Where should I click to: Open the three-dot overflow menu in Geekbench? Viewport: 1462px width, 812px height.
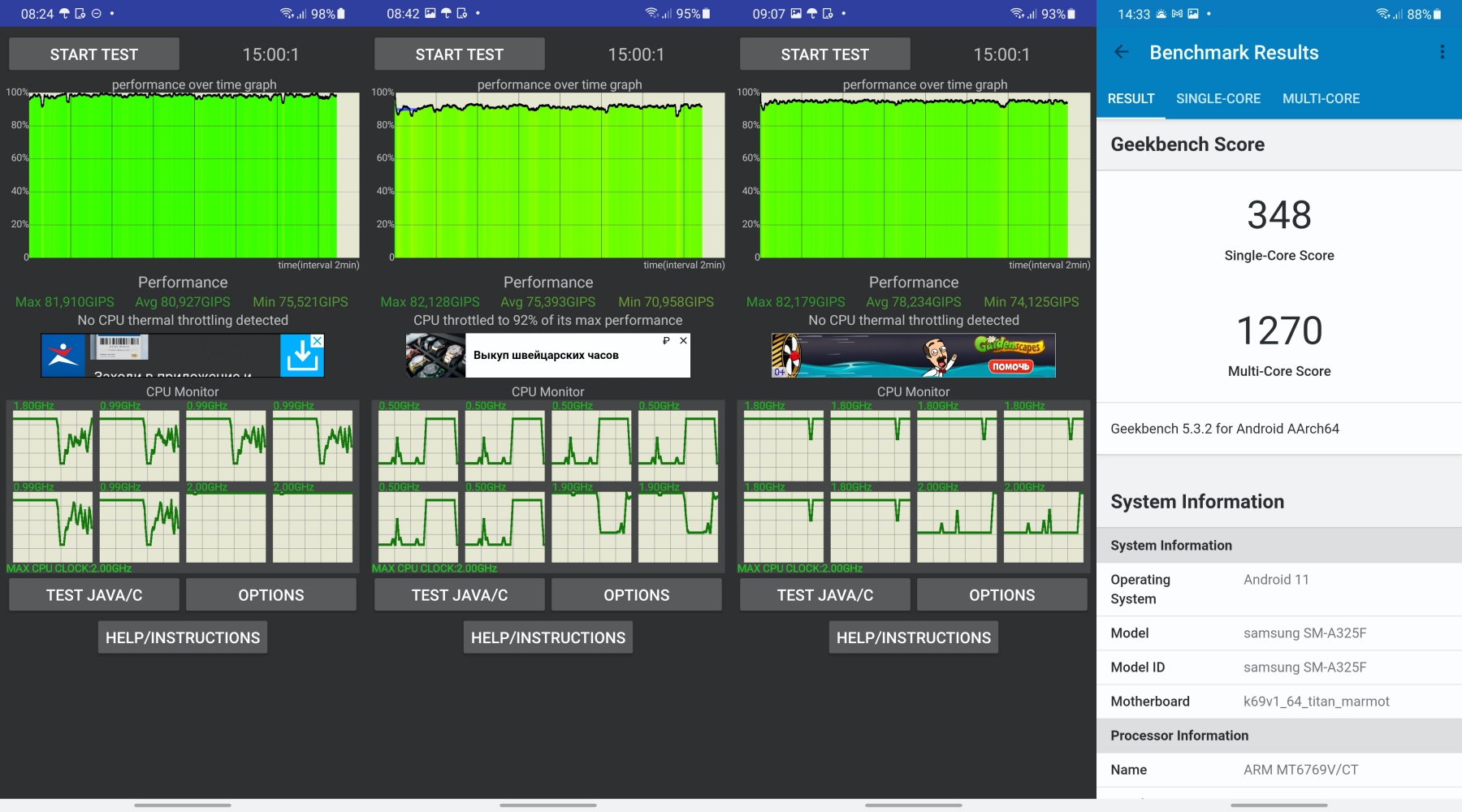(x=1442, y=53)
